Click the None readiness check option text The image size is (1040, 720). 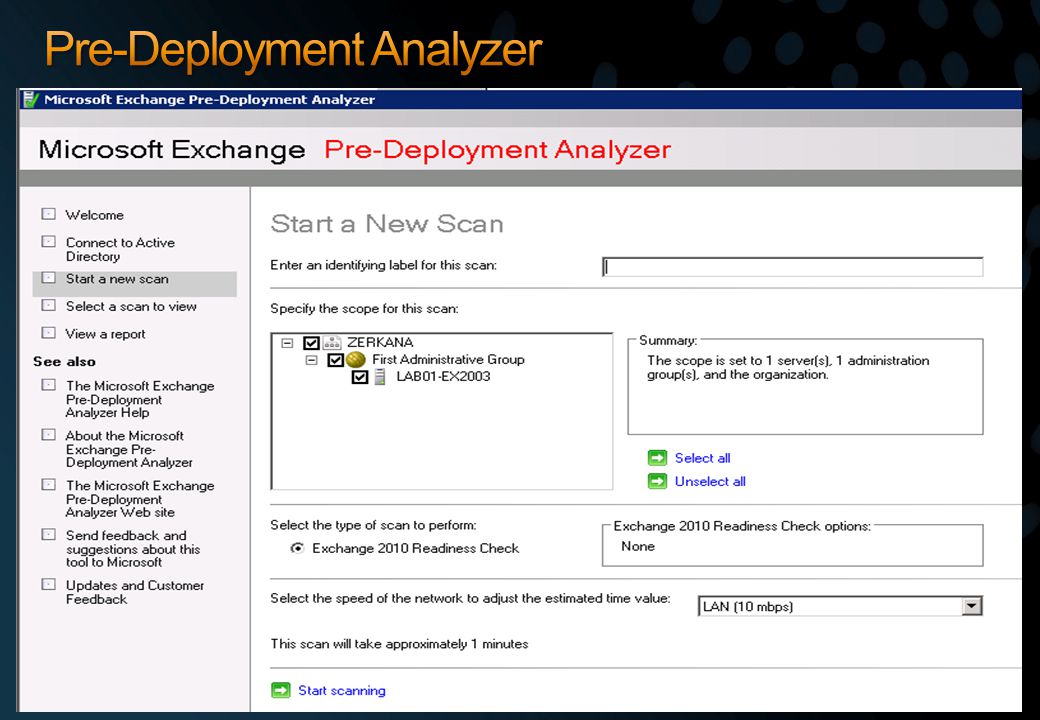tap(638, 546)
